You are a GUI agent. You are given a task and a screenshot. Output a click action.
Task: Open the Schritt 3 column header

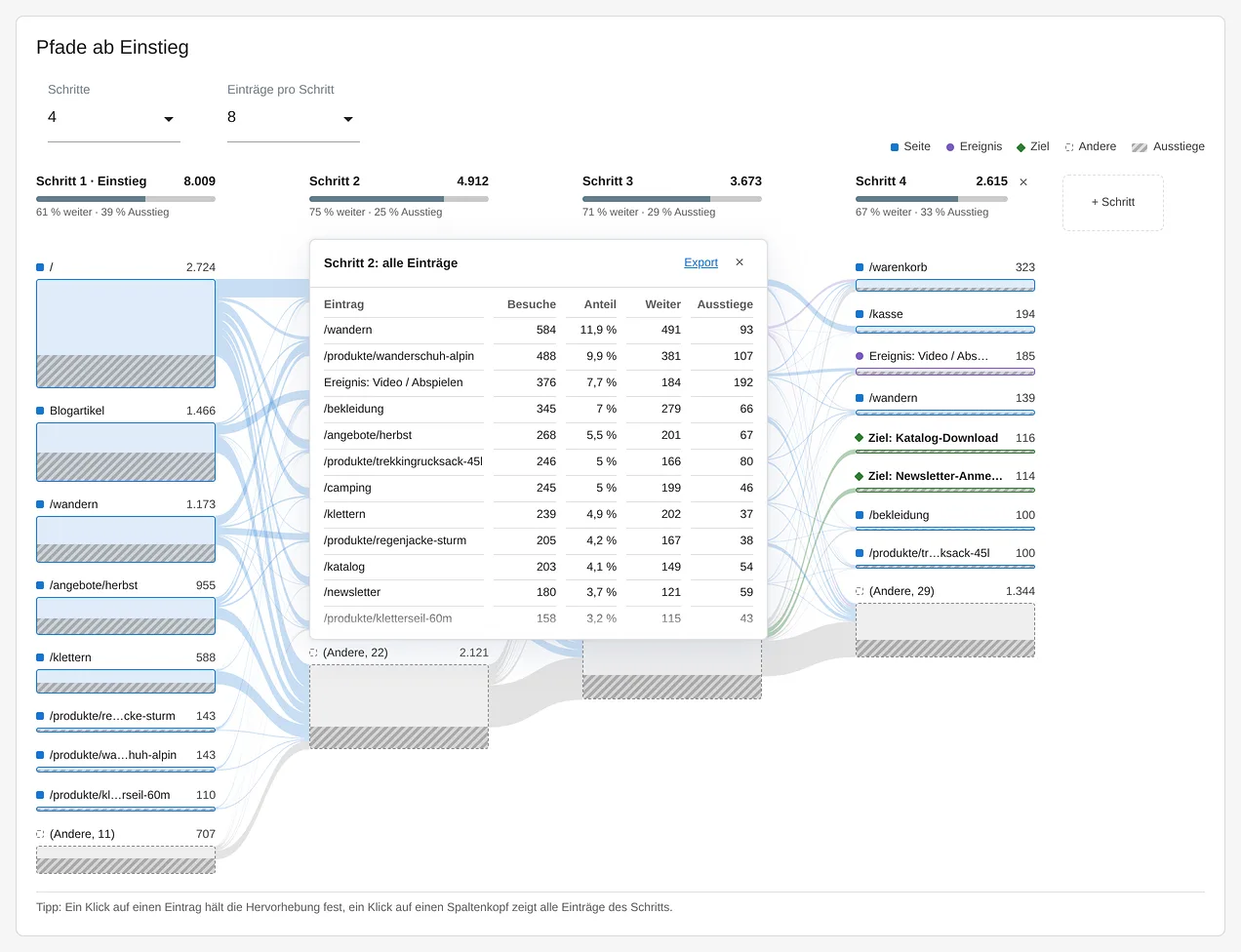(672, 195)
